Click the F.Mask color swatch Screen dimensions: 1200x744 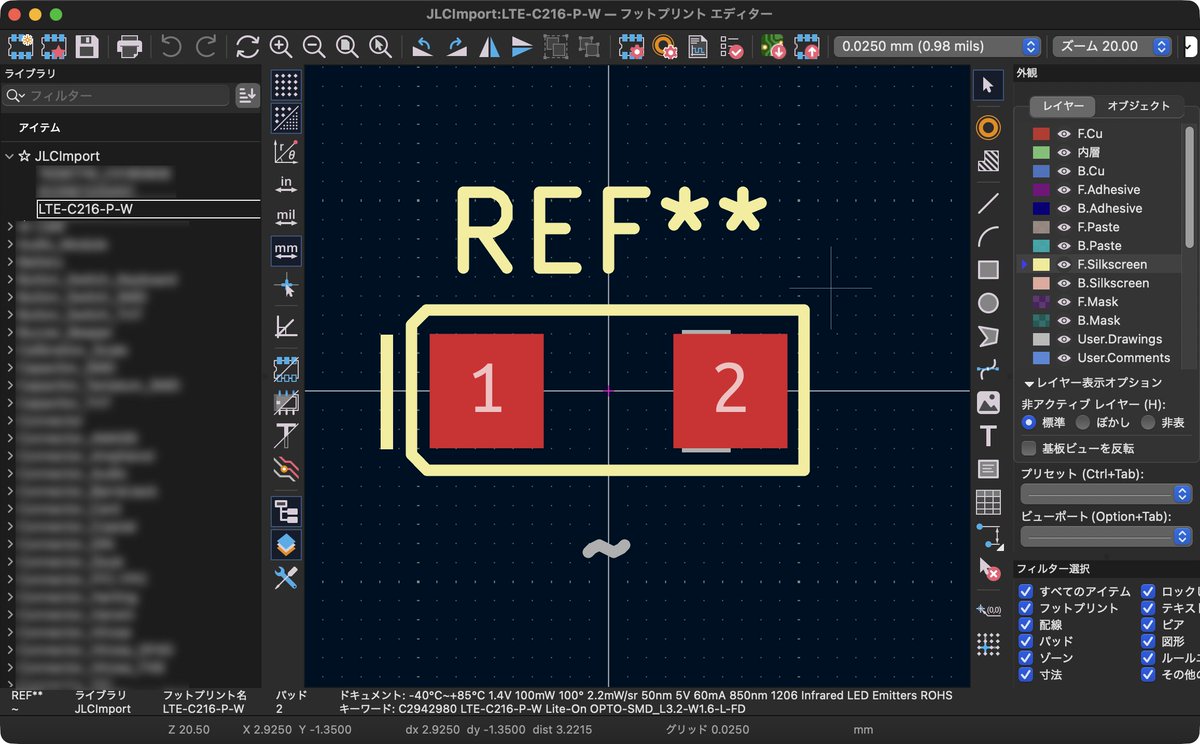[1041, 302]
